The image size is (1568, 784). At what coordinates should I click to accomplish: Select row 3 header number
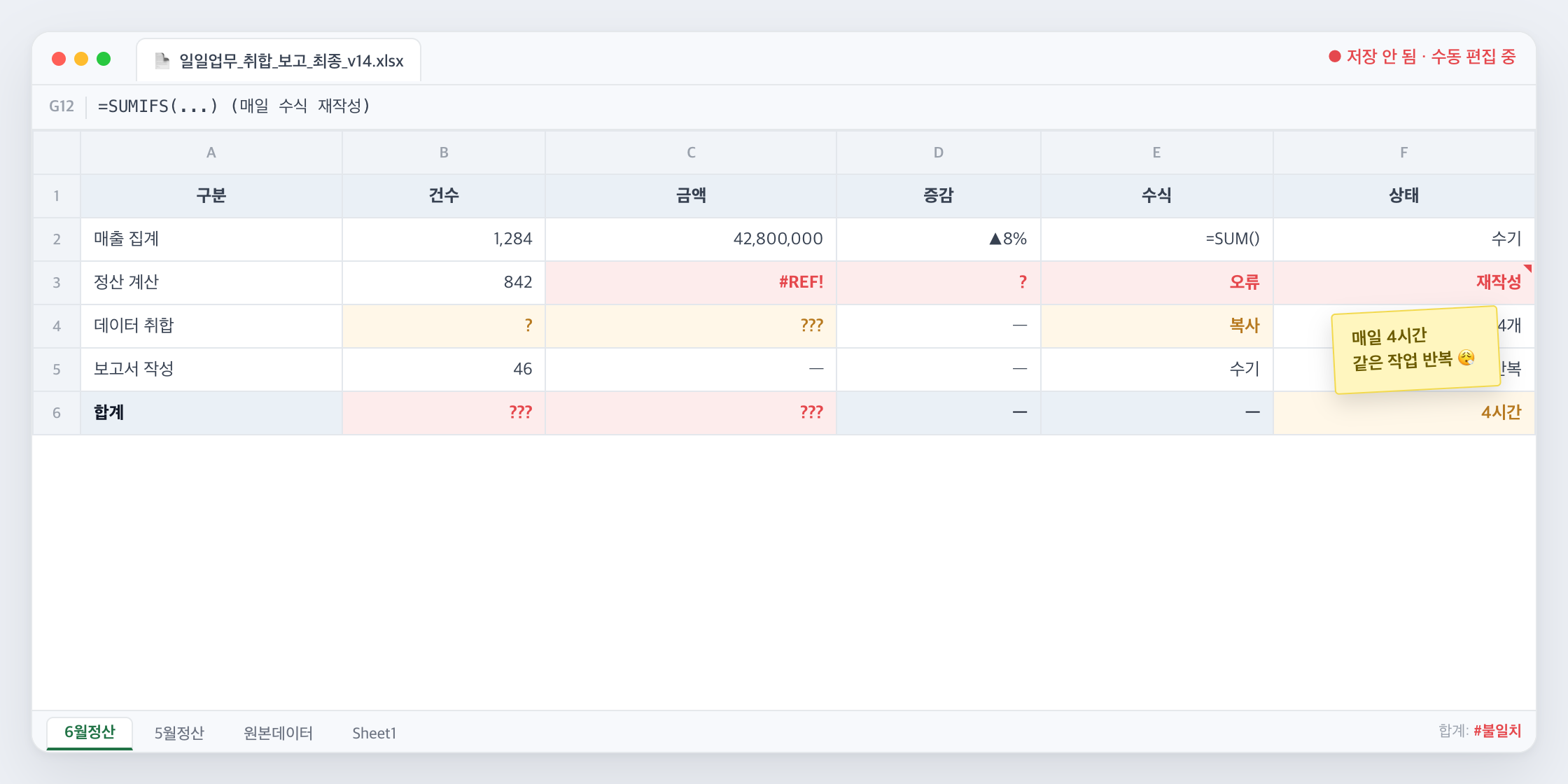[x=57, y=283]
